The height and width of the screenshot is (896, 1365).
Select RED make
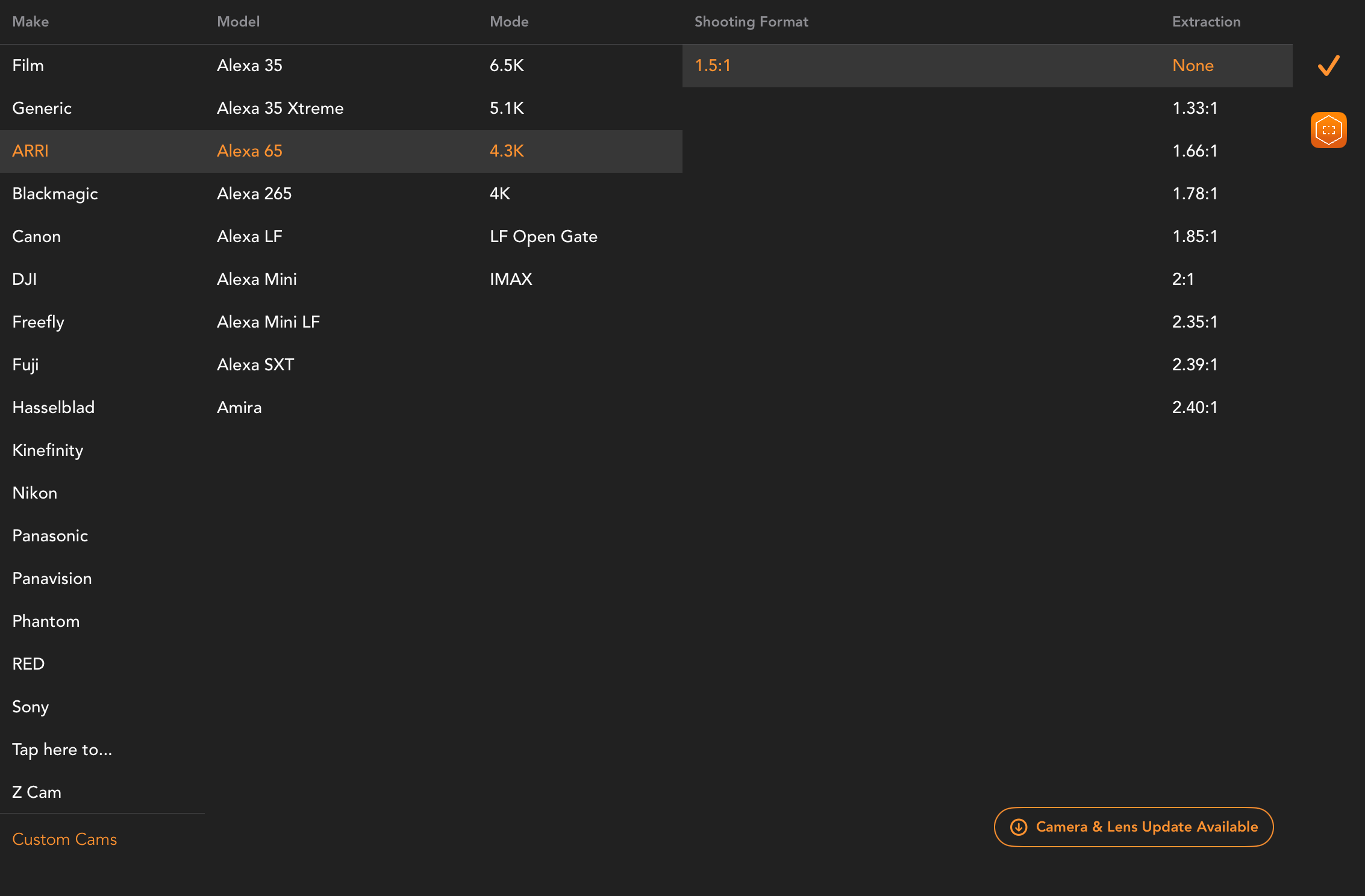102,664
